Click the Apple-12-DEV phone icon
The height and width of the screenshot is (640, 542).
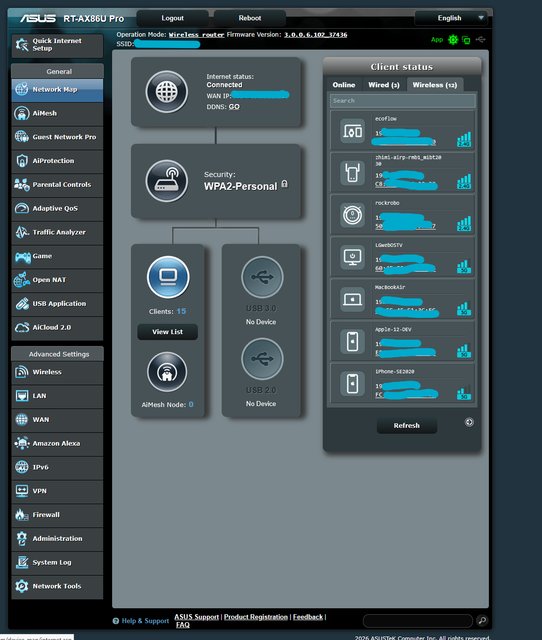click(x=353, y=341)
